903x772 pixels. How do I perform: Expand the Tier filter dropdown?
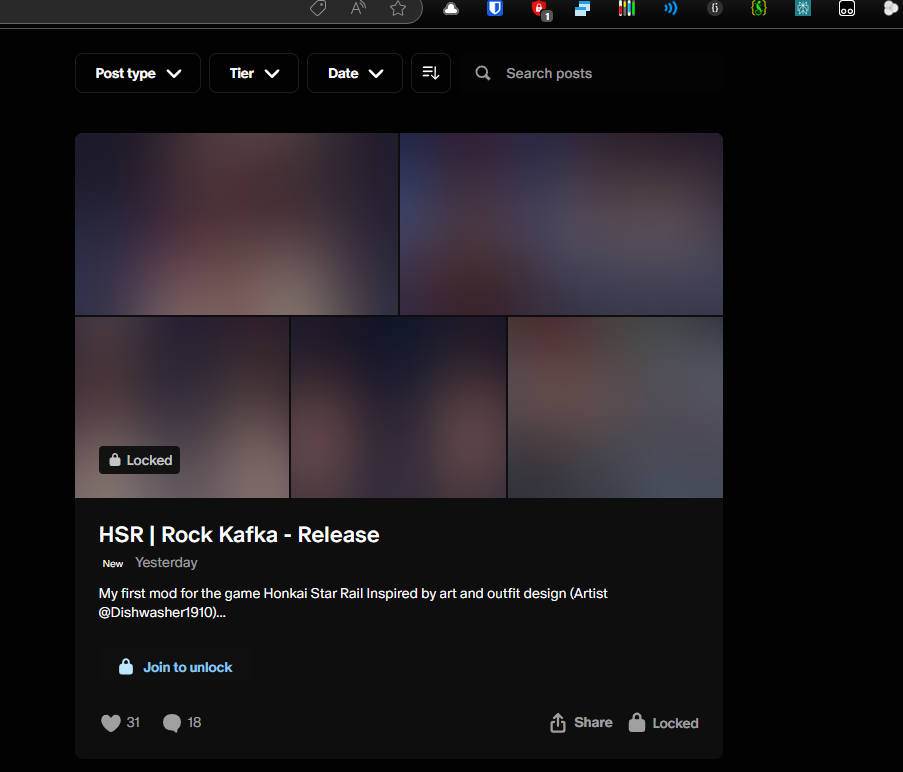253,73
